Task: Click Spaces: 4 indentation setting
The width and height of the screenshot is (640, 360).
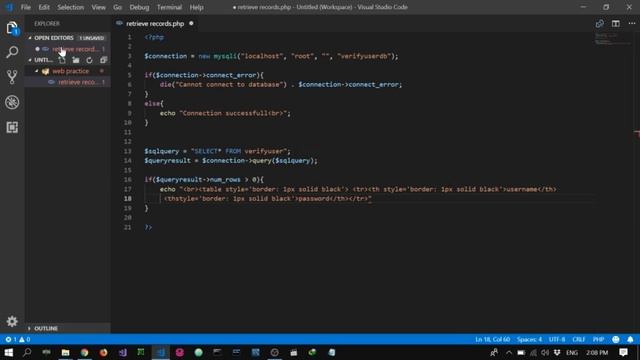Action: pos(529,339)
